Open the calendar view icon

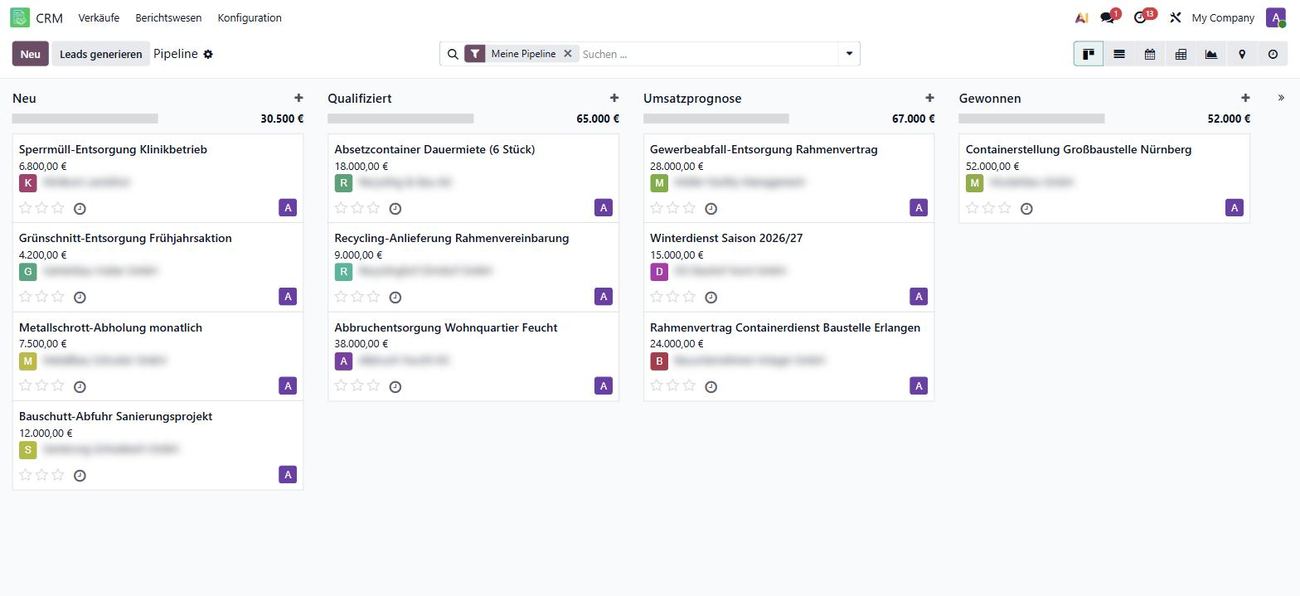pyautogui.click(x=1150, y=54)
